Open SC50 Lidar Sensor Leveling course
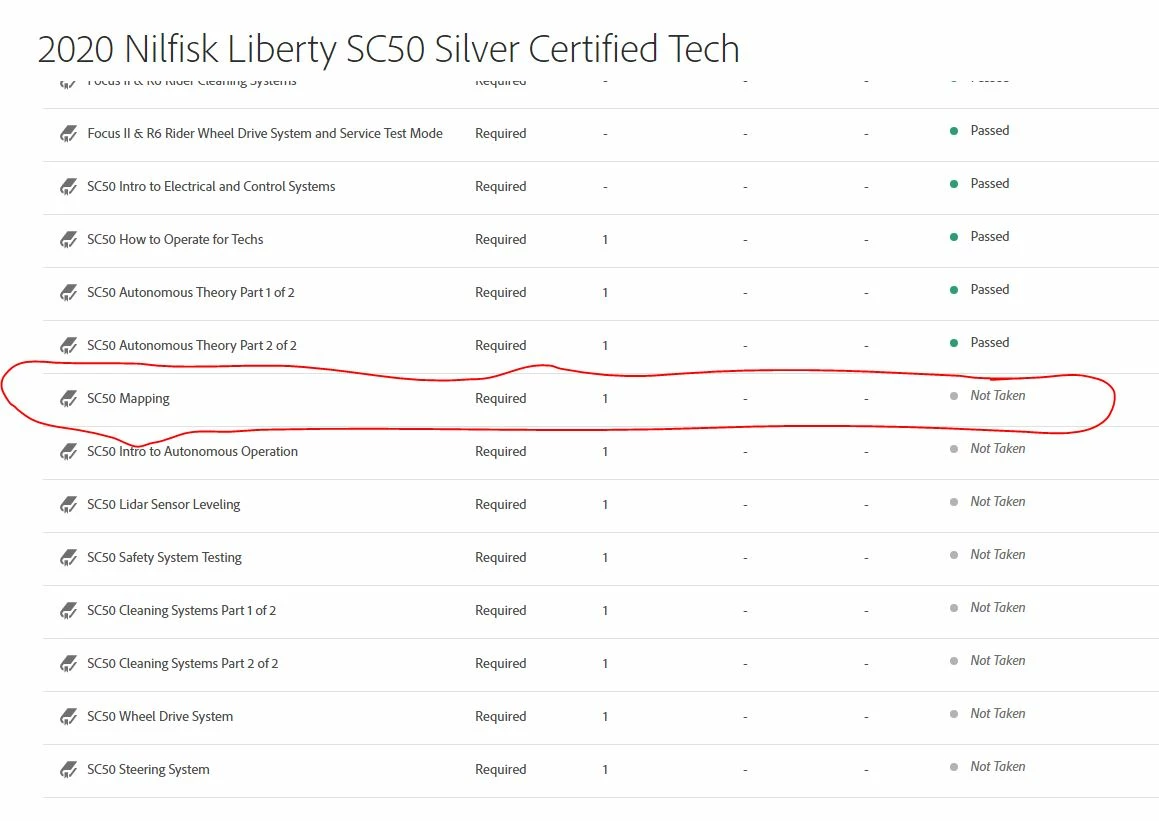Screen dimensions: 1159x821 (x=163, y=505)
